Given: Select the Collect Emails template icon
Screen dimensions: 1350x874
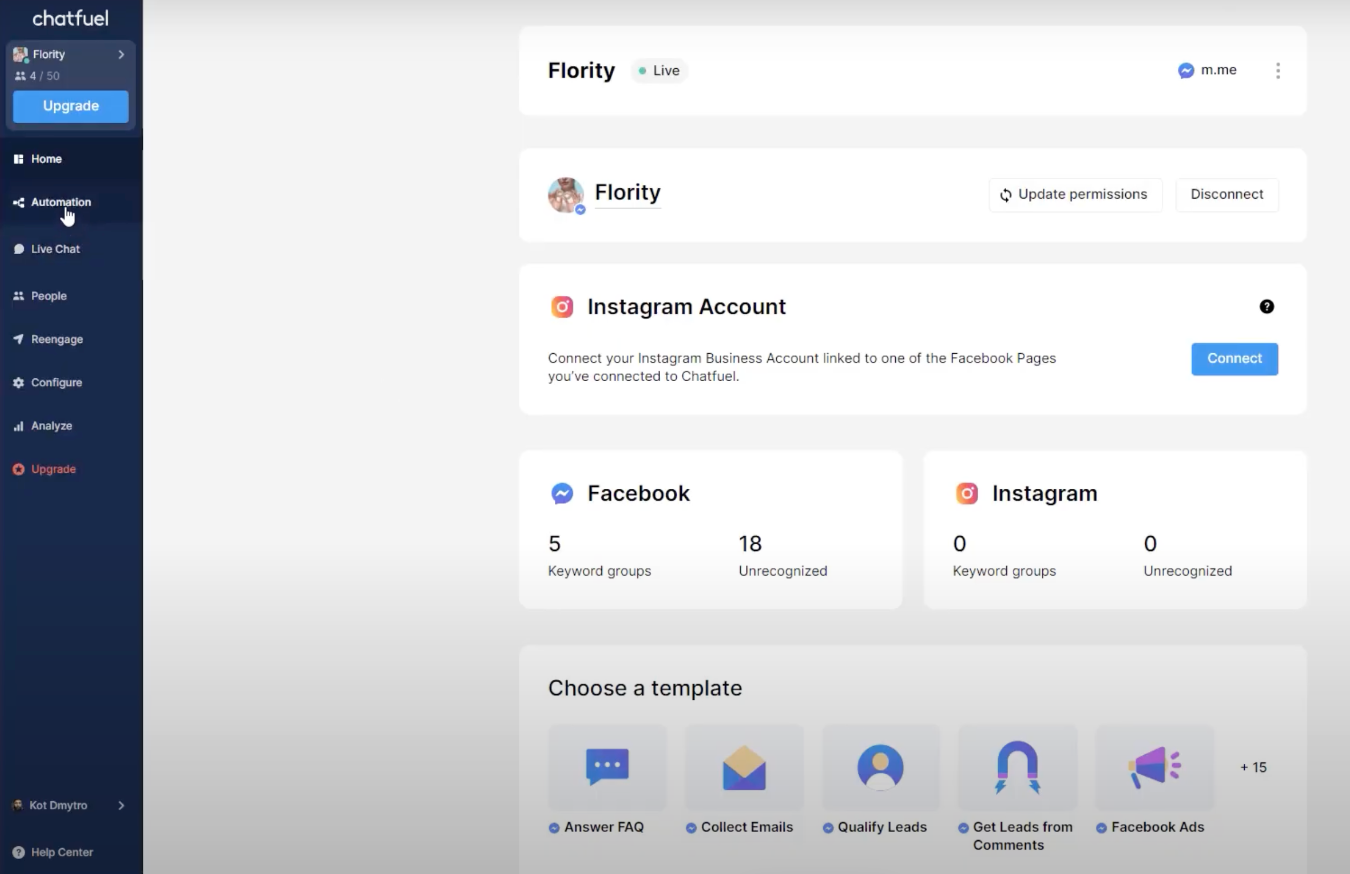Looking at the screenshot, I should tap(744, 767).
